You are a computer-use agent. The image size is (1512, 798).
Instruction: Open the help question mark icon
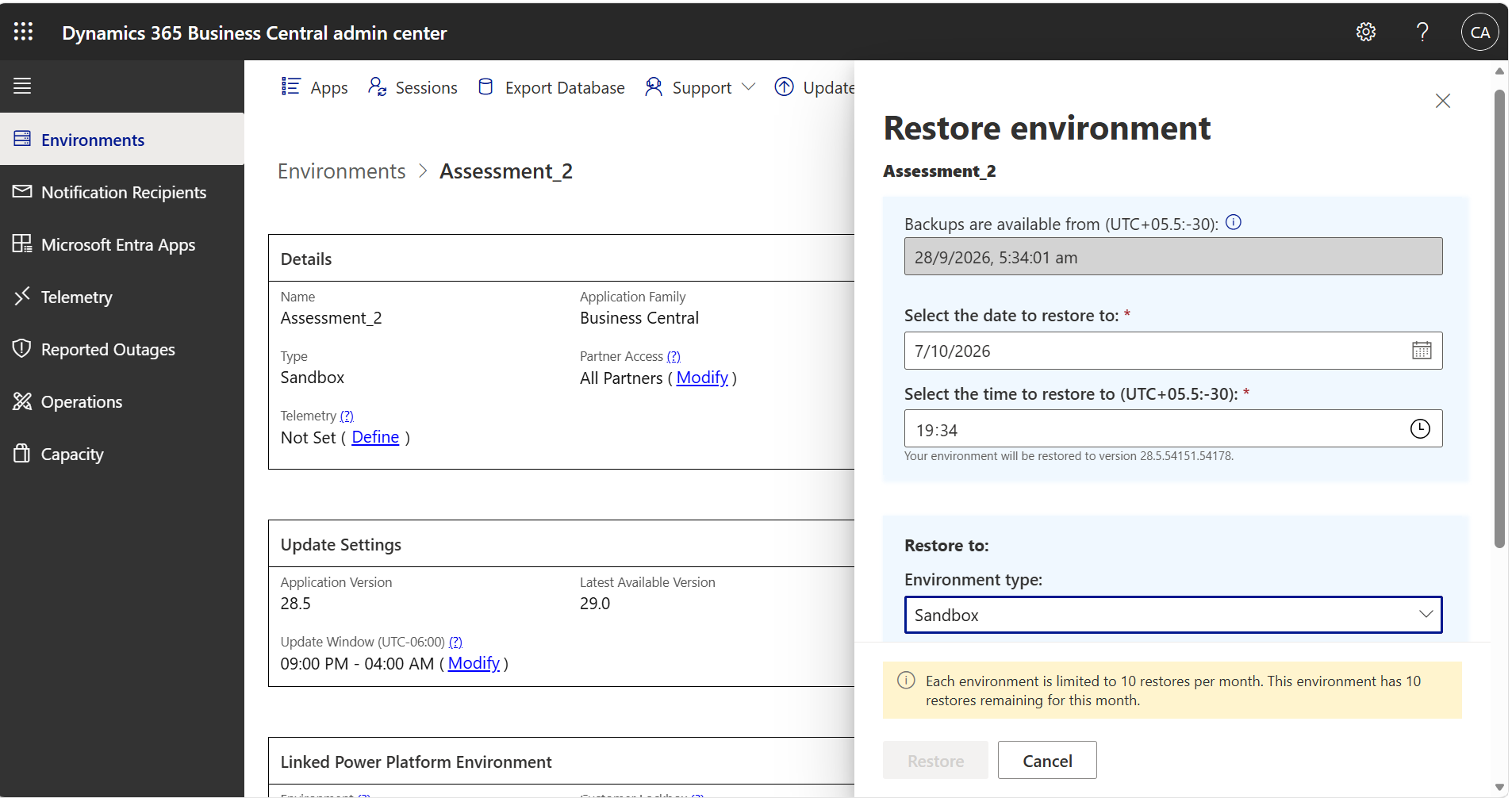tap(1422, 32)
